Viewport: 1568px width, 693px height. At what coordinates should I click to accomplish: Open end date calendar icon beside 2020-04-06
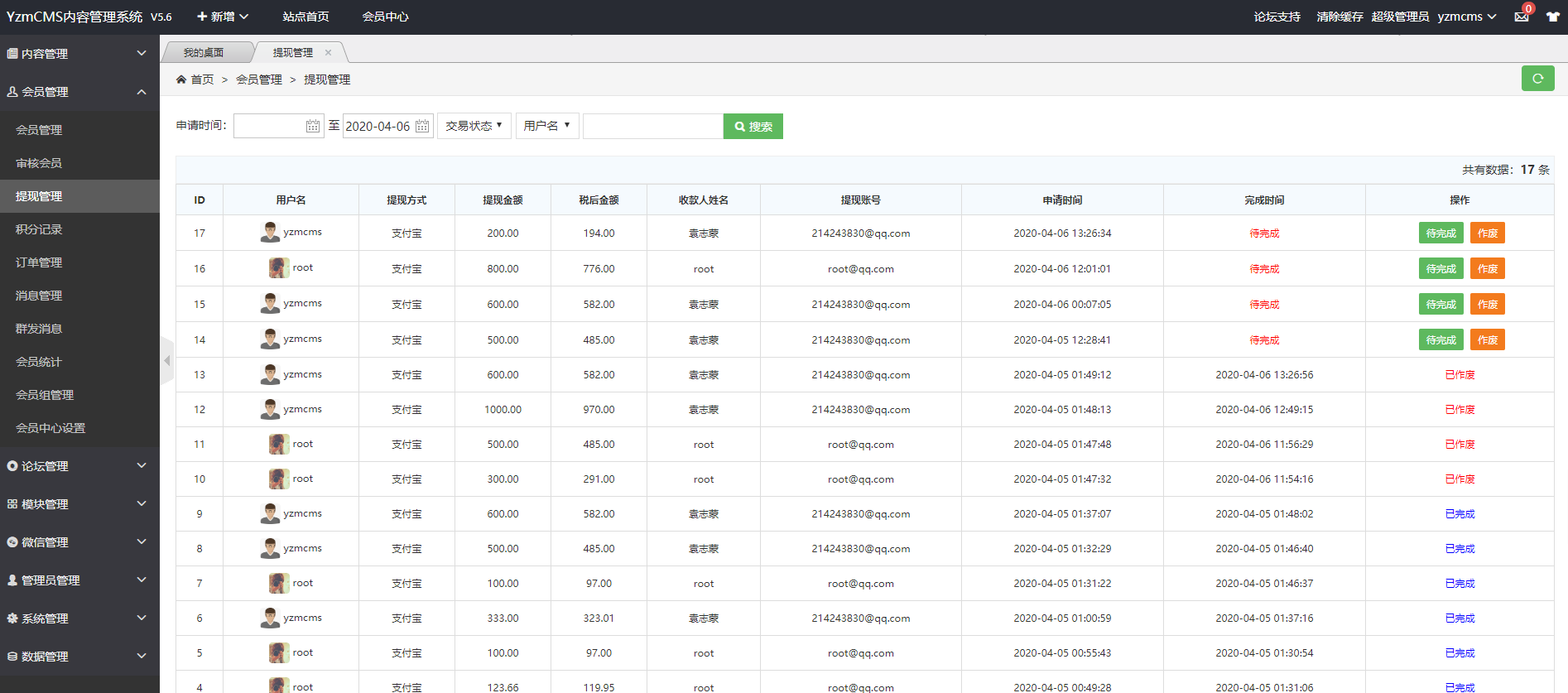pyautogui.click(x=422, y=126)
